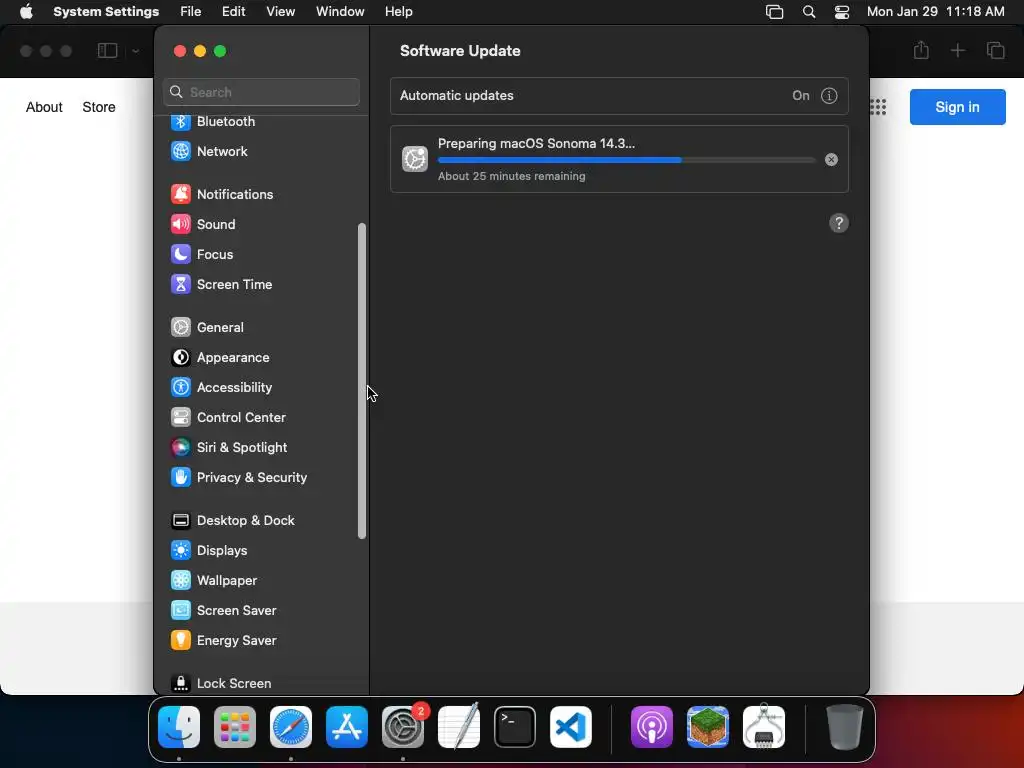Open Terminal from the Dock
Image resolution: width=1024 pixels, height=768 pixels.
[x=515, y=727]
